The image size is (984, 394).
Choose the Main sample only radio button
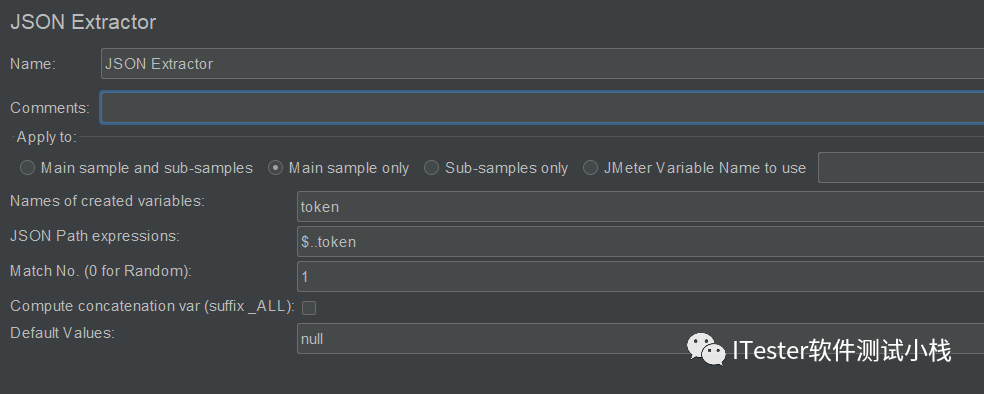click(275, 168)
